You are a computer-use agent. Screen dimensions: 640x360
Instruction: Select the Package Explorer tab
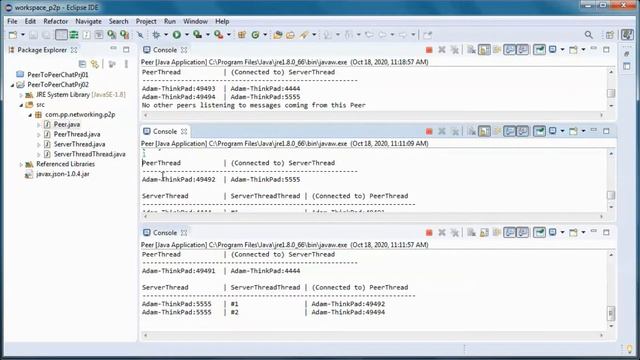coord(42,50)
